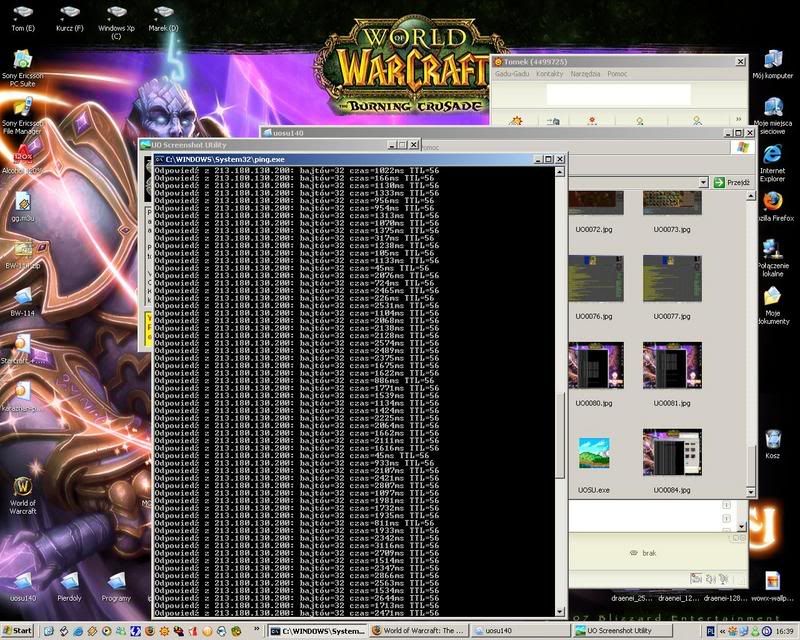Click the uosu140 folder scrollbar up arrow
The image size is (800, 640).
[x=751, y=196]
